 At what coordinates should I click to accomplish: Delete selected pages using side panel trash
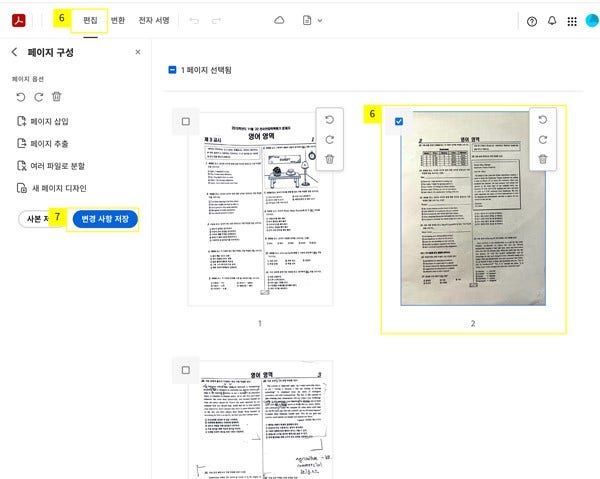coord(56,96)
